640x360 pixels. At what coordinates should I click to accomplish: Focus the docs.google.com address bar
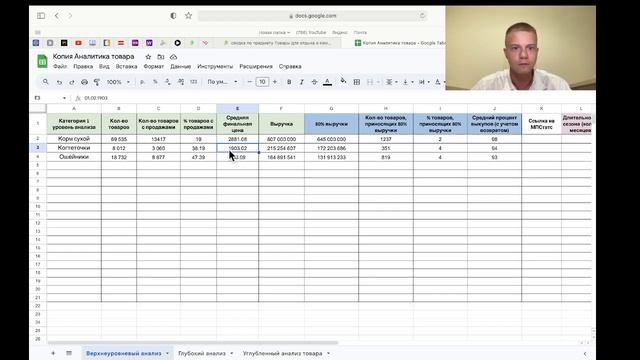coord(313,16)
